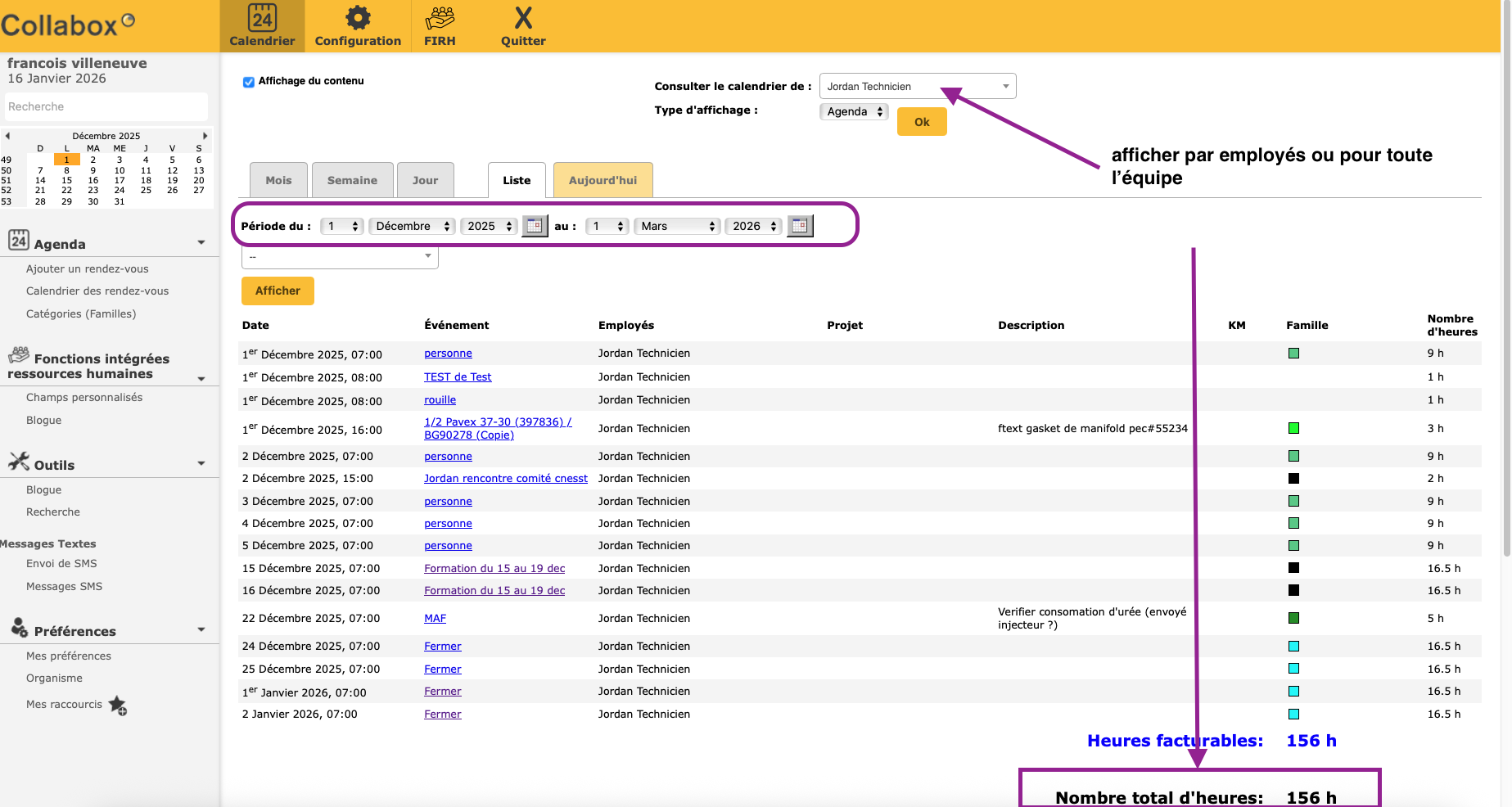This screenshot has height=807, width=1512.
Task: Click the Quitter X icon
Action: tap(523, 18)
